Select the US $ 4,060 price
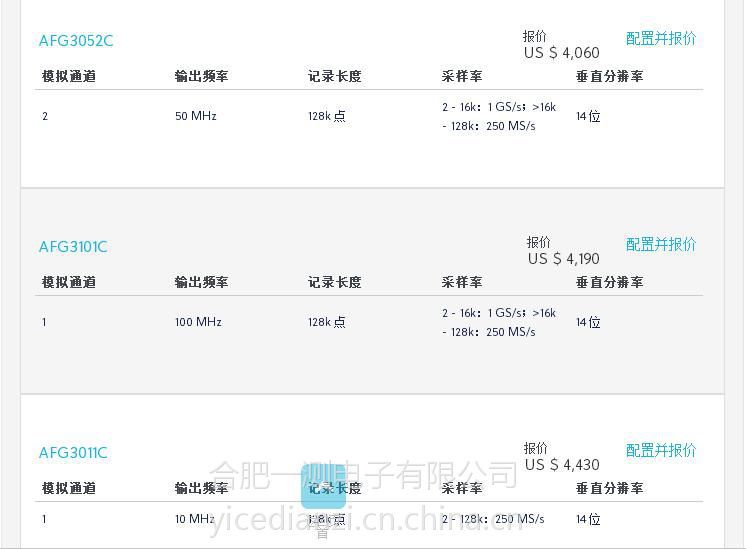This screenshot has width=746, height=549. coord(561,53)
